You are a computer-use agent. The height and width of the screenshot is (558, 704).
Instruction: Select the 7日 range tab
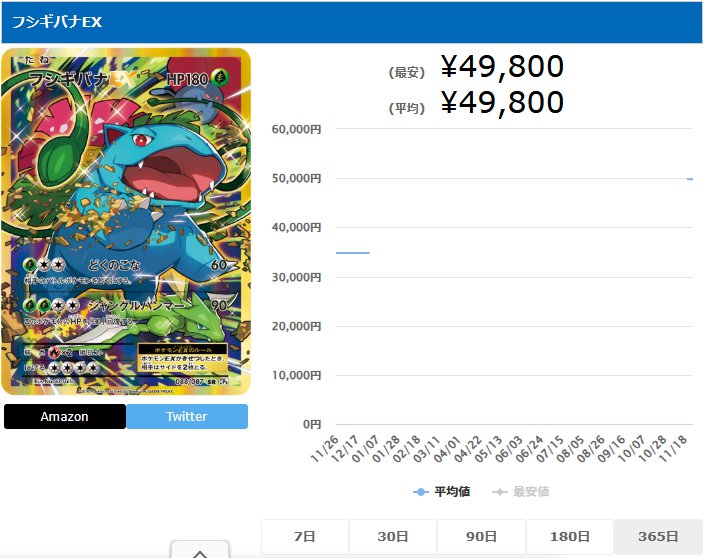(x=305, y=536)
